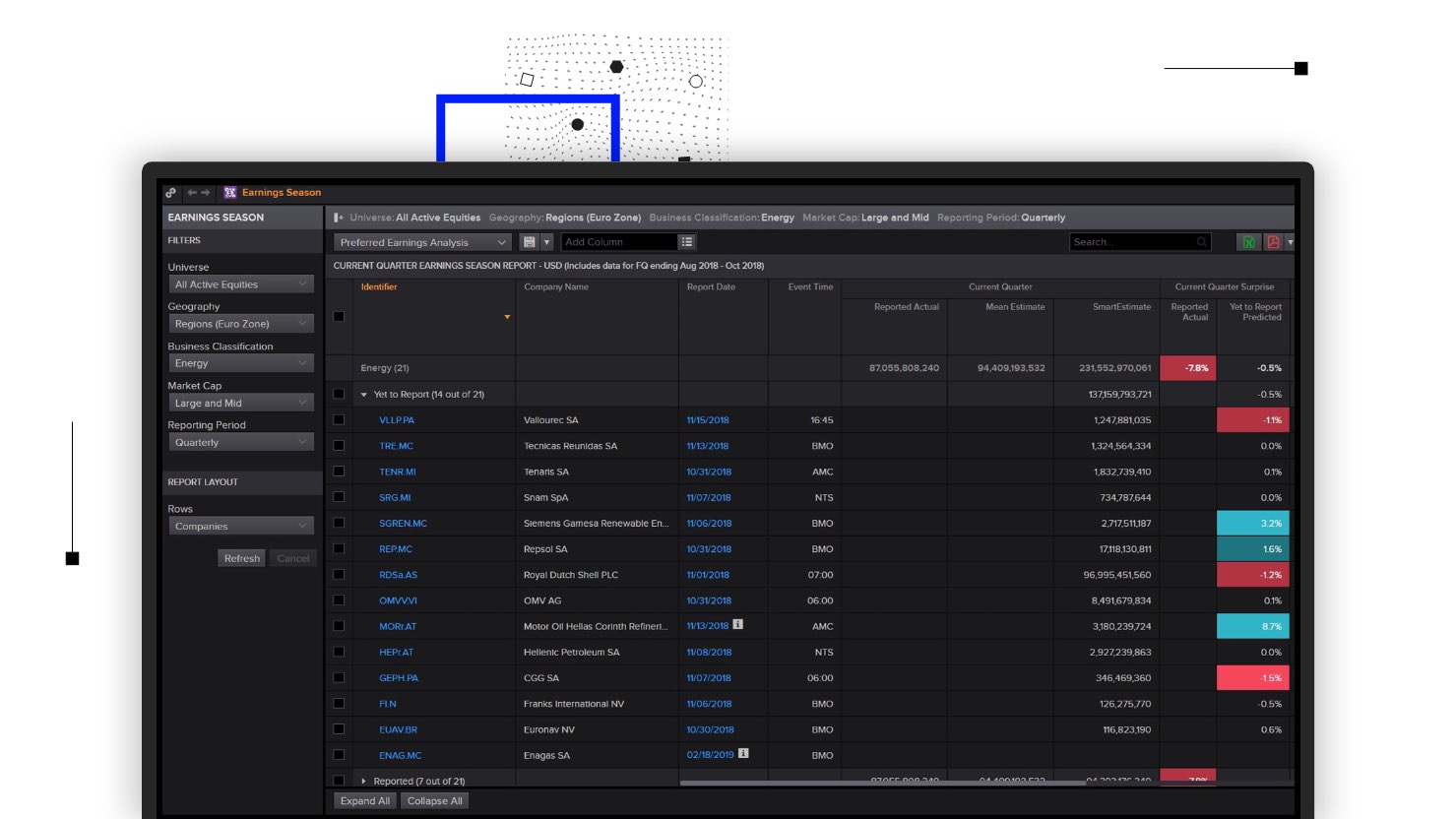Open the VLLP.PA identifier link

point(397,420)
